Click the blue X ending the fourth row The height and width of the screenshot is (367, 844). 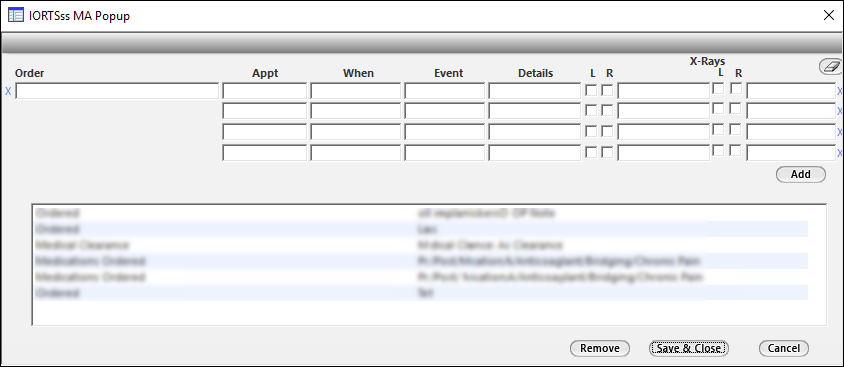[x=840, y=153]
